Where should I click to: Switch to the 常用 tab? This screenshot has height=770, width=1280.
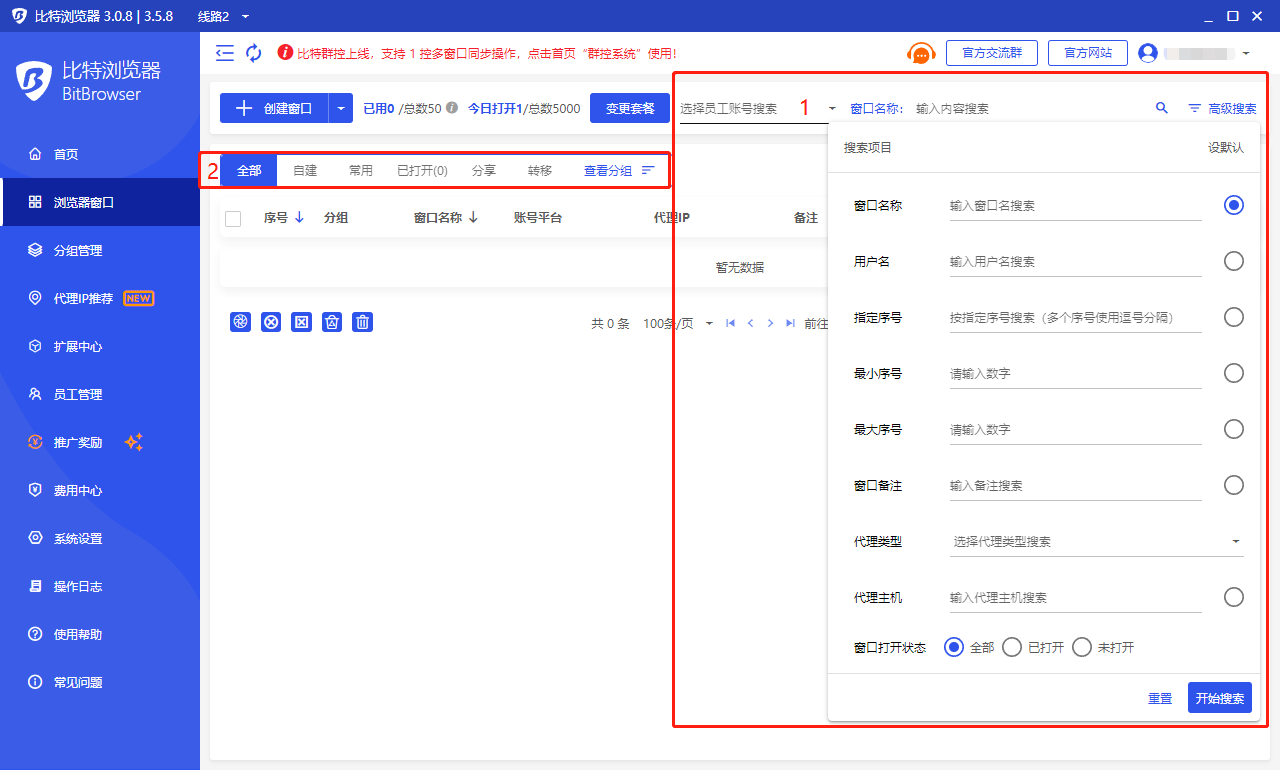tap(361, 171)
